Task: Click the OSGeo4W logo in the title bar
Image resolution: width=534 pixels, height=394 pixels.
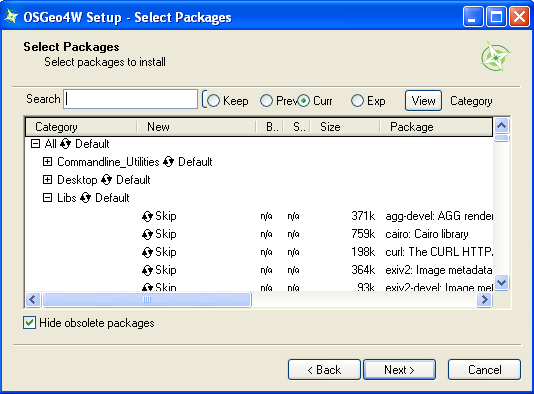Action: pyautogui.click(x=11, y=16)
